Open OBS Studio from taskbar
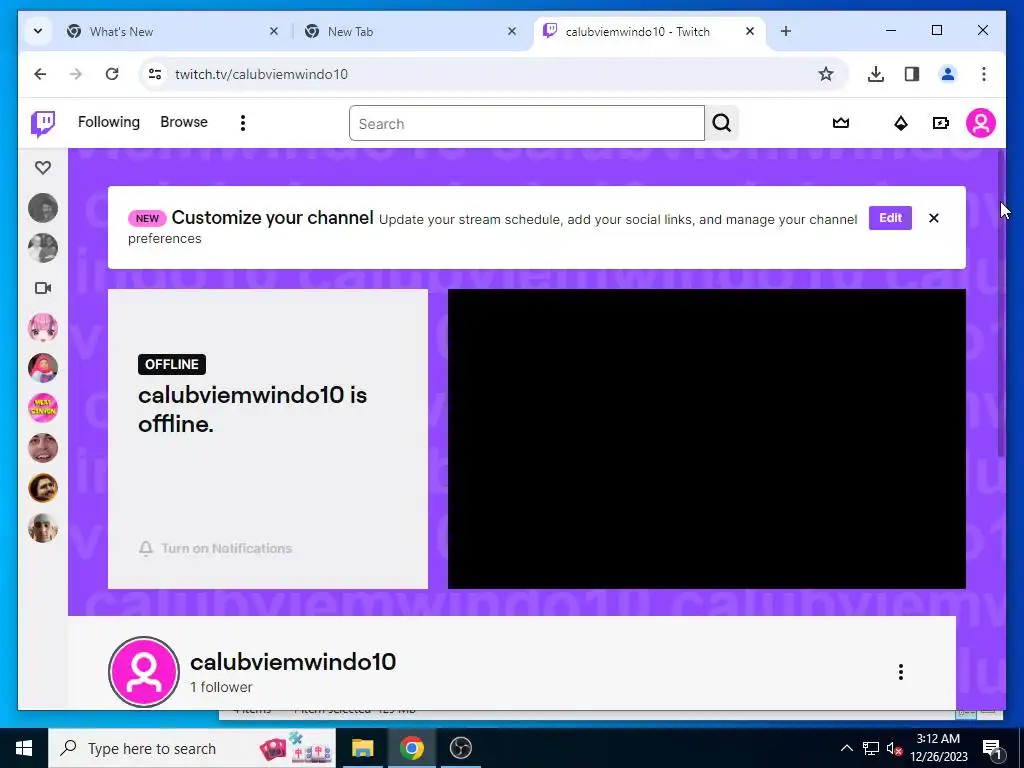The image size is (1024, 768). coord(460,748)
